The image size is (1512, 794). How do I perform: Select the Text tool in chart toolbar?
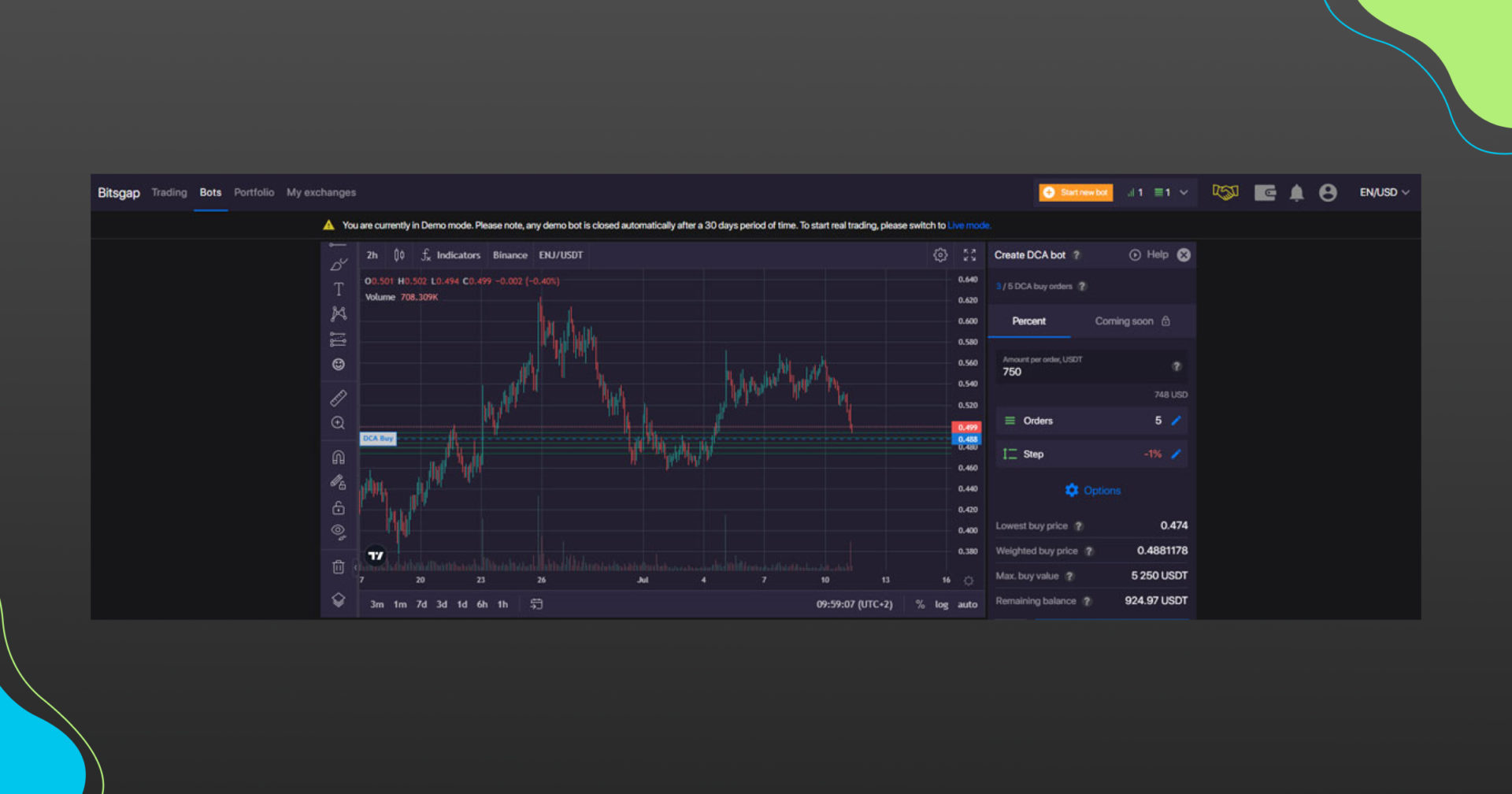coord(339,289)
